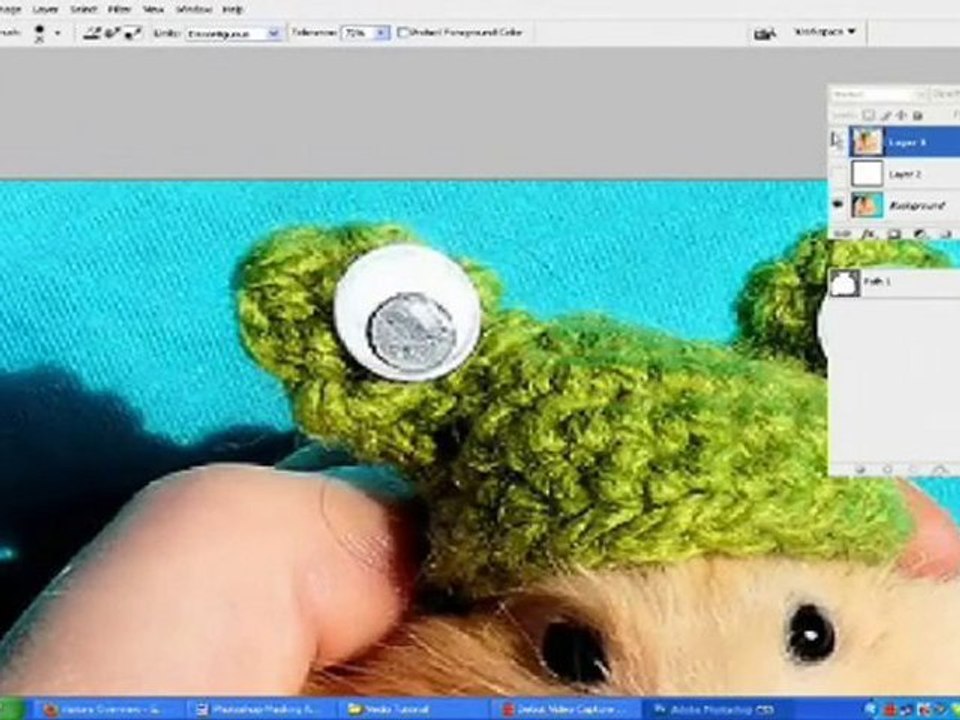Image resolution: width=960 pixels, height=720 pixels.
Task: Open the Limits dropdown
Action: (x=234, y=34)
